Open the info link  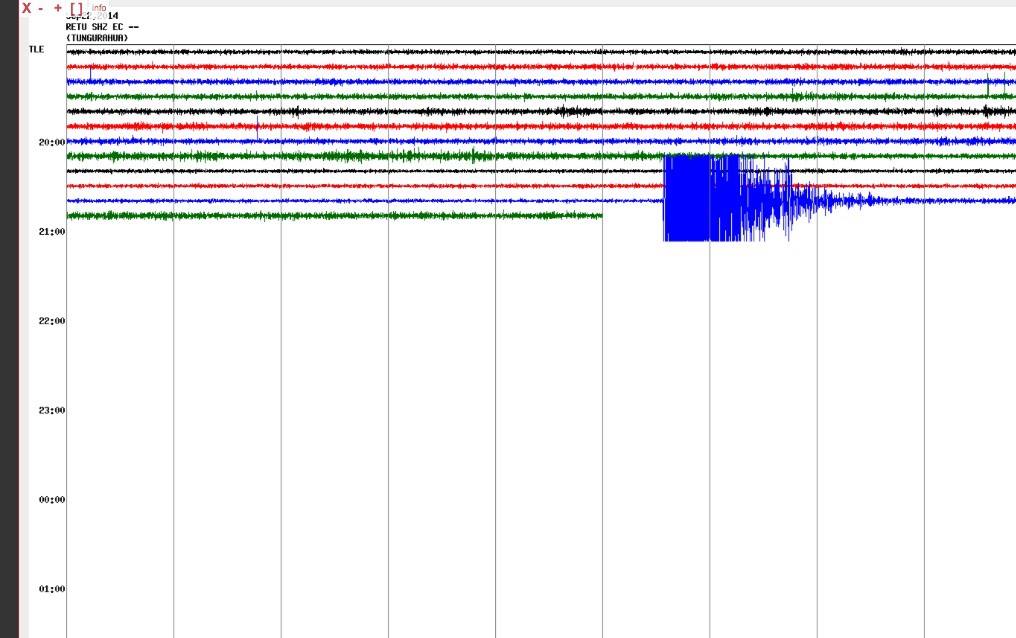point(99,8)
